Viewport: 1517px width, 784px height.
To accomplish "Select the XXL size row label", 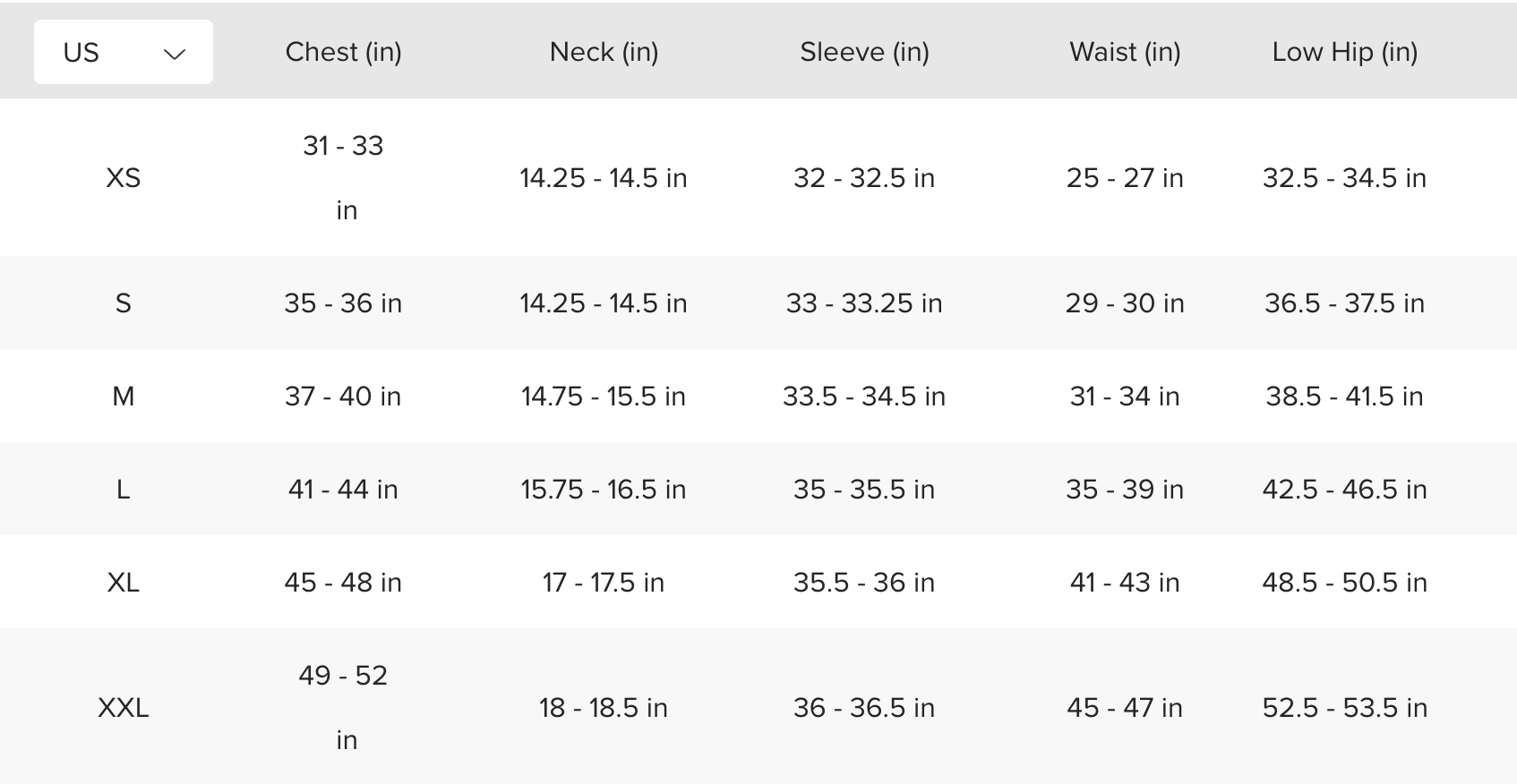I will 124,708.
